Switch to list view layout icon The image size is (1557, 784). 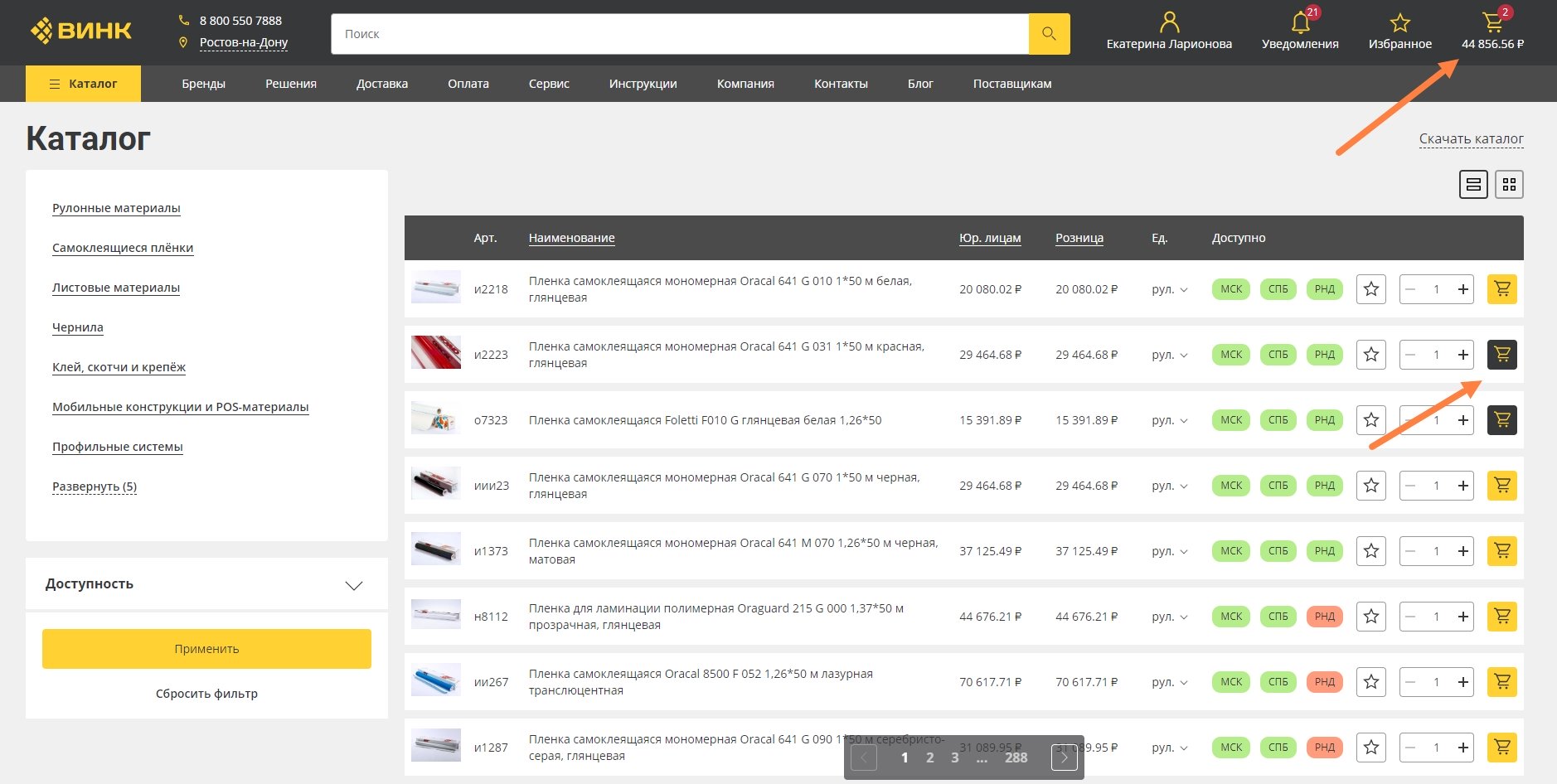[x=1473, y=184]
